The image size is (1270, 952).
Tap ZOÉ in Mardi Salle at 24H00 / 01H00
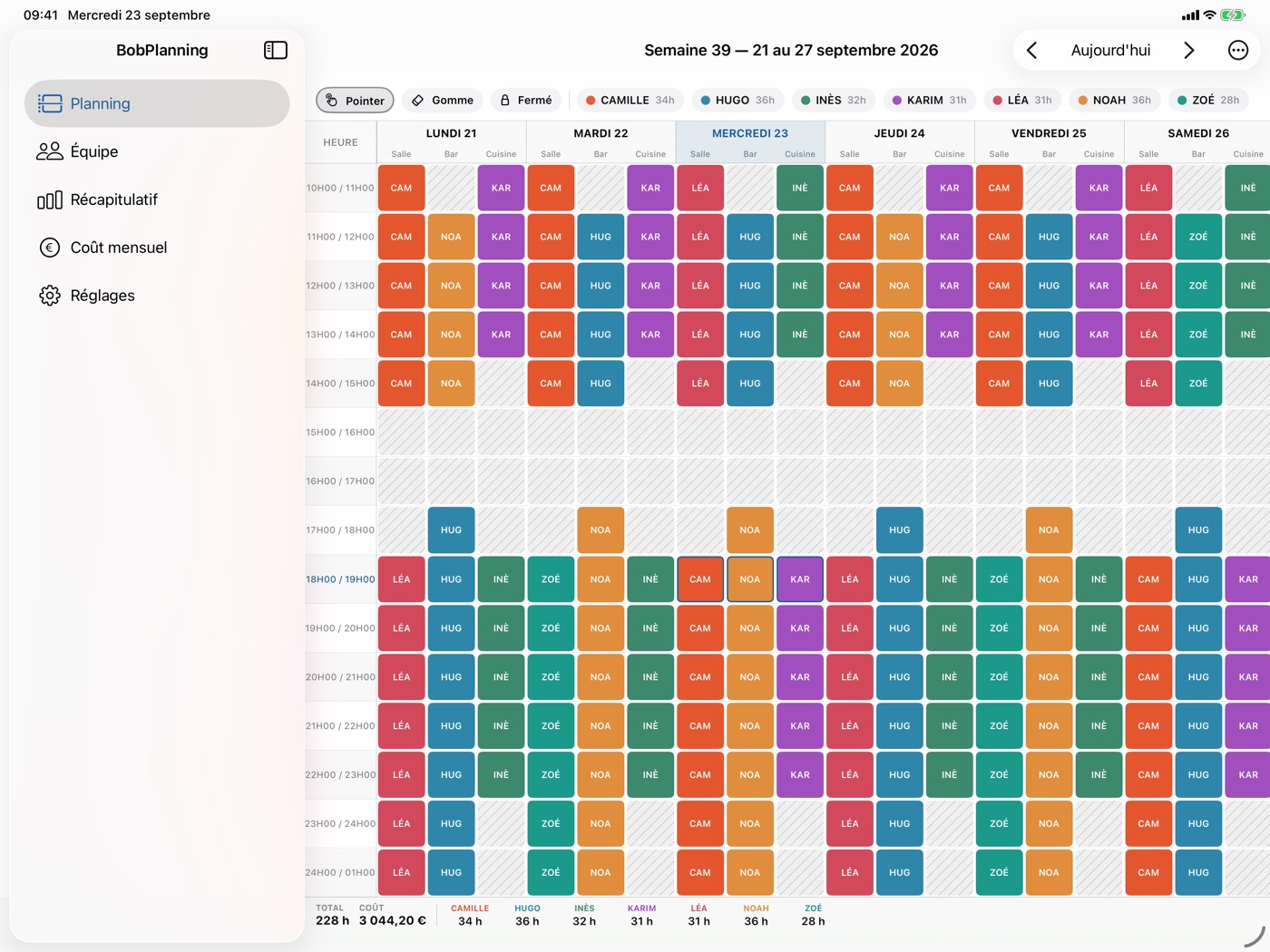click(551, 872)
